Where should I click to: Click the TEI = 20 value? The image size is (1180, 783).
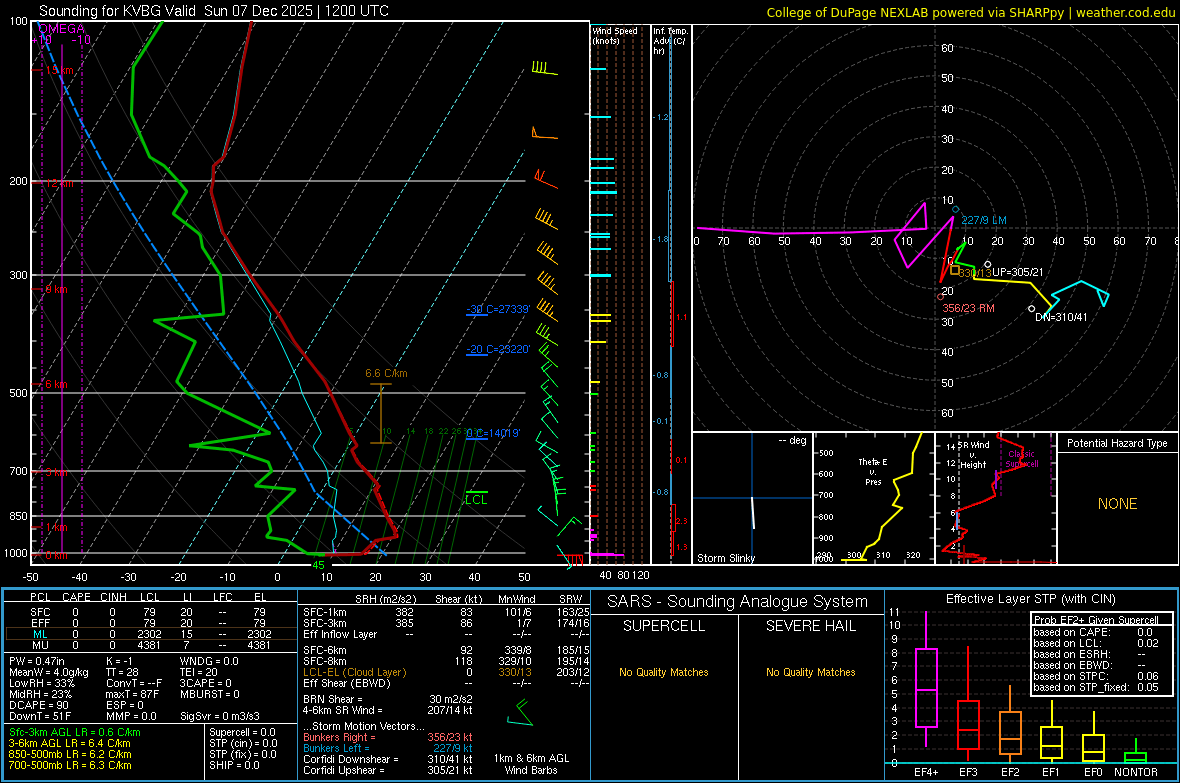pos(199,672)
